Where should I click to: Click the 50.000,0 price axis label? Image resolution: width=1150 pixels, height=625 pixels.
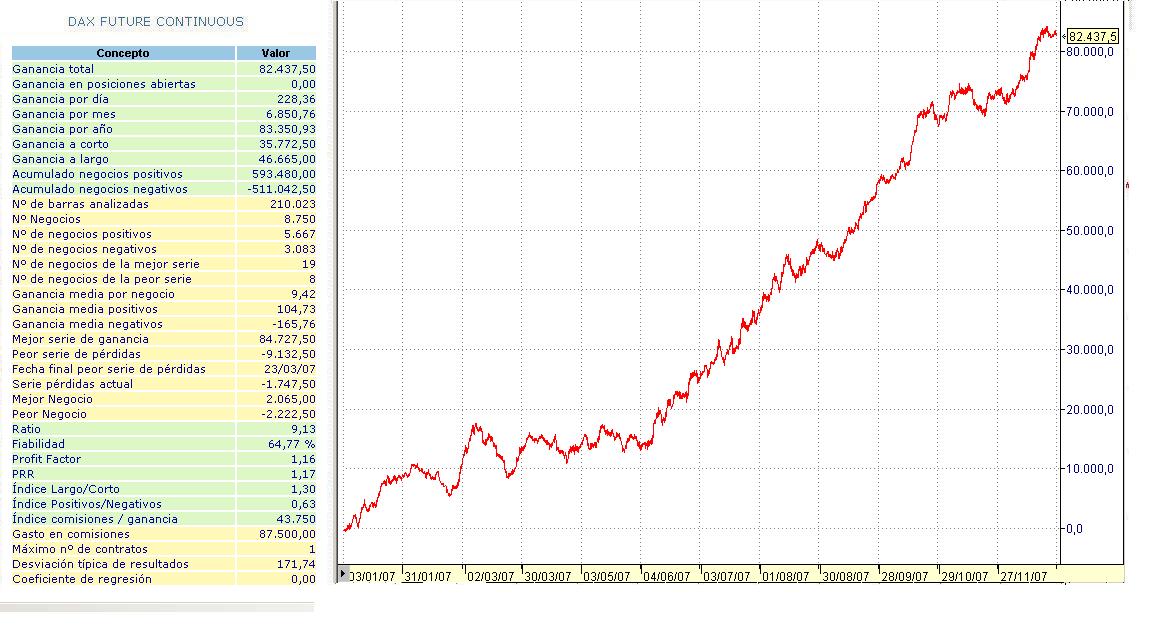1089,230
